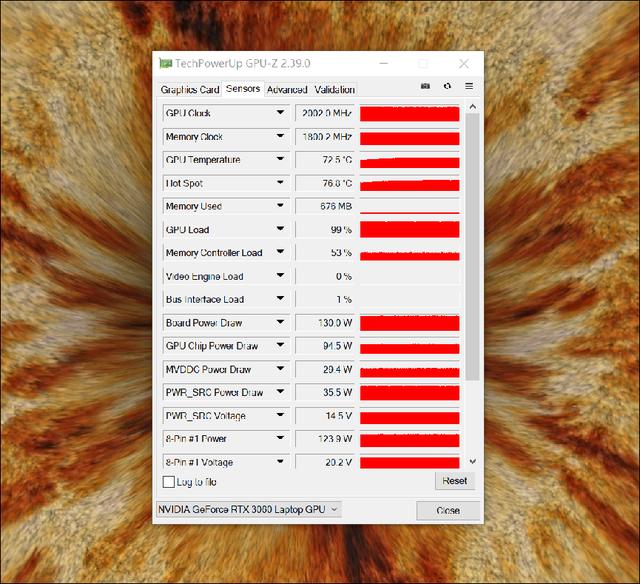Click the scrollbar down arrow

(x=473, y=462)
